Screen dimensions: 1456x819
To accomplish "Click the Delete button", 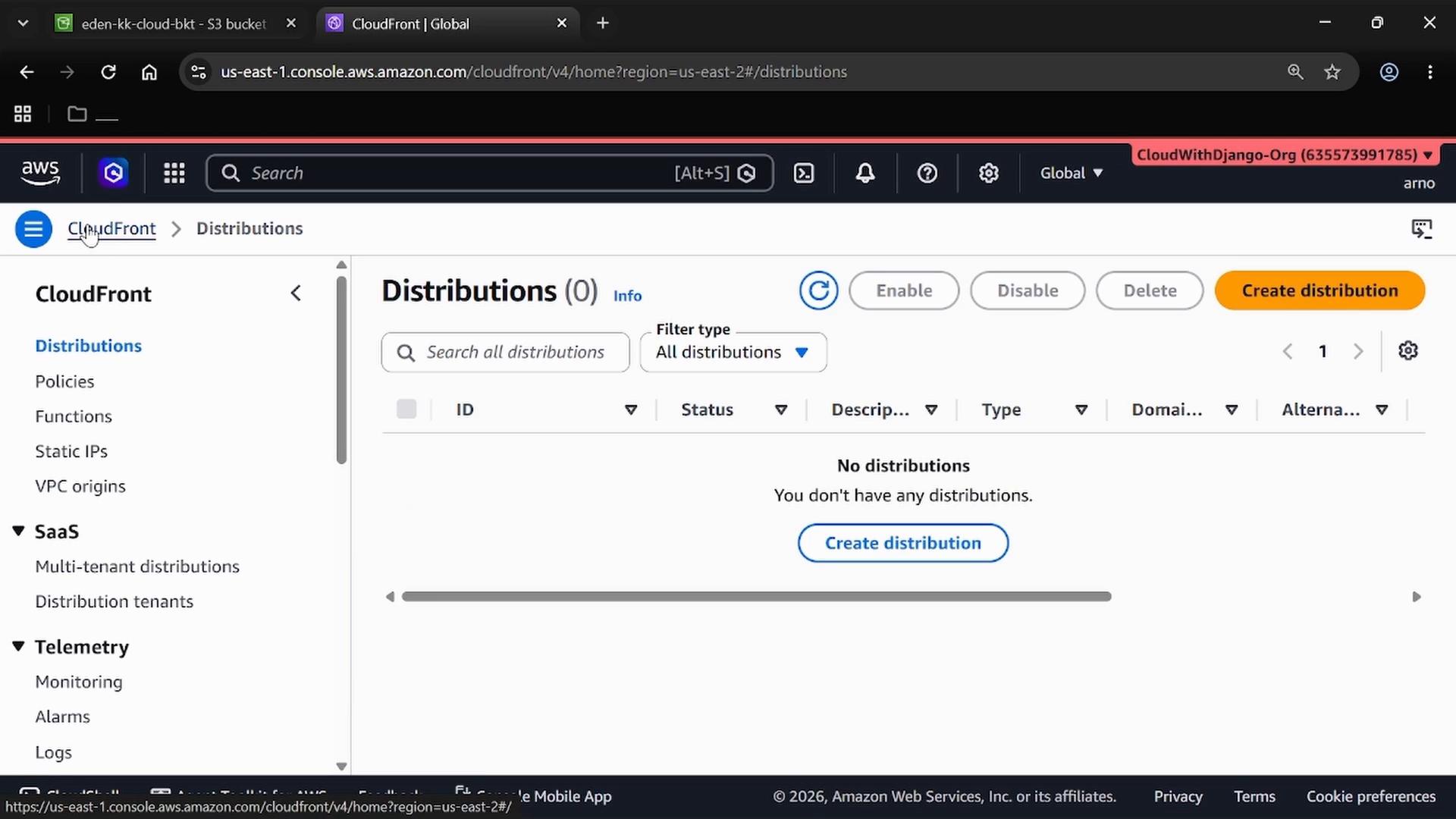I will click(x=1150, y=290).
